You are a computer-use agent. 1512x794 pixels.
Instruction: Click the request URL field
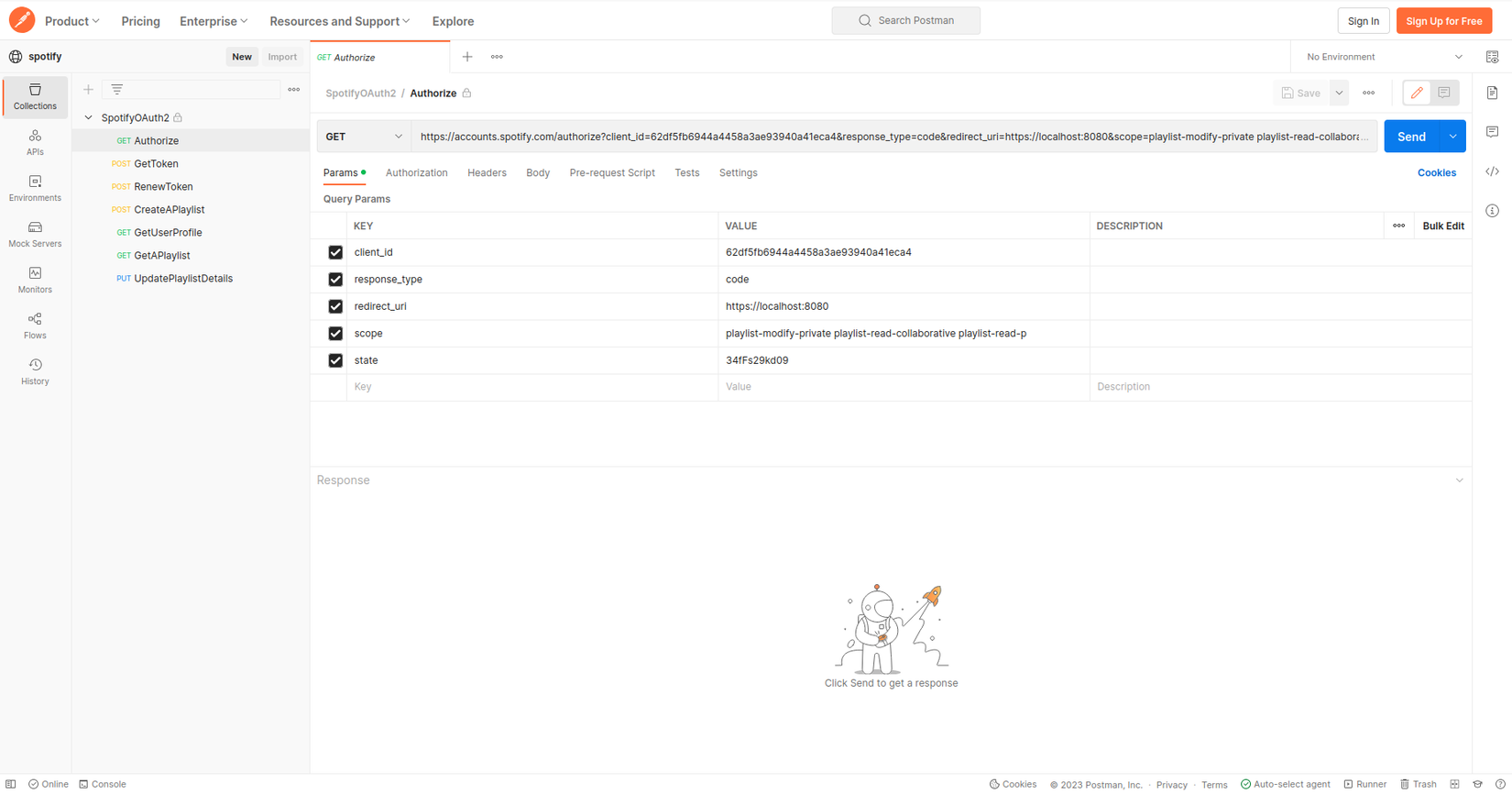tap(894, 137)
